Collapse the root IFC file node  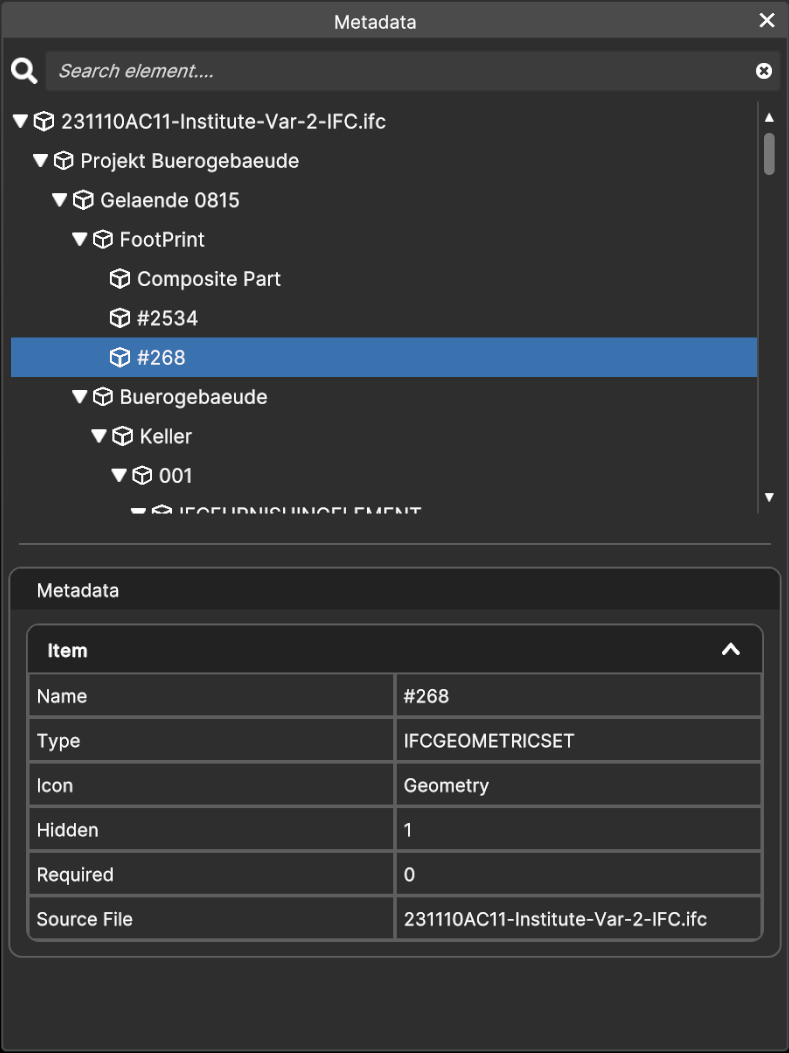click(20, 122)
